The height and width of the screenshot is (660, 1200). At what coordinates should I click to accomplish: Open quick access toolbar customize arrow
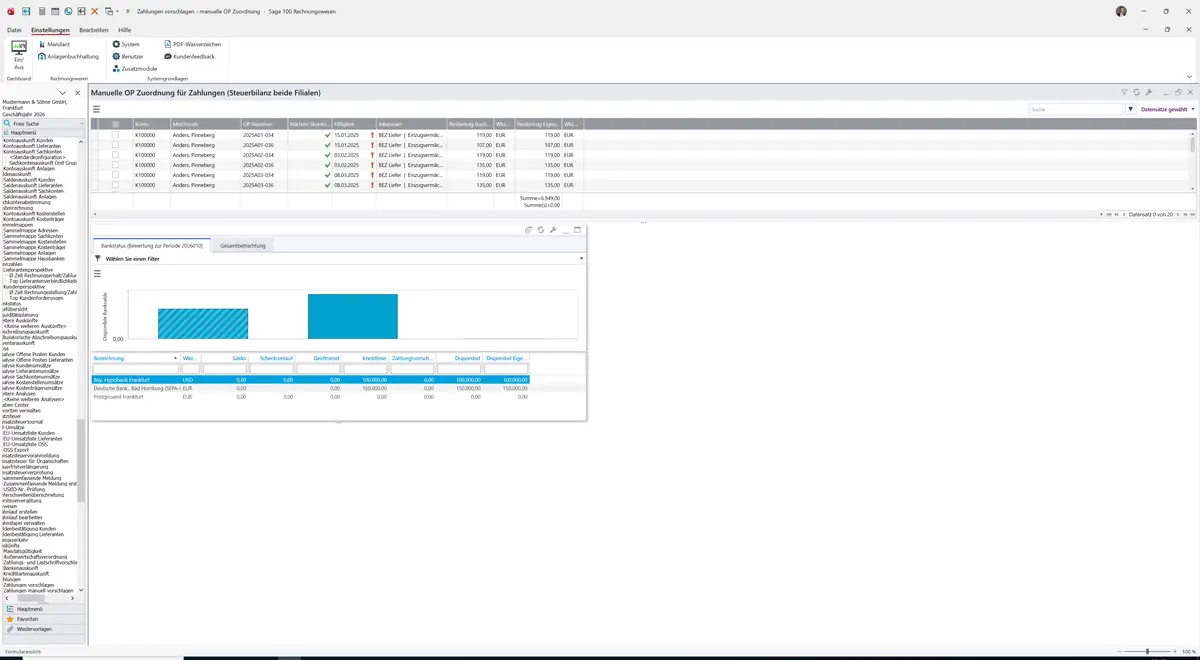(129, 11)
